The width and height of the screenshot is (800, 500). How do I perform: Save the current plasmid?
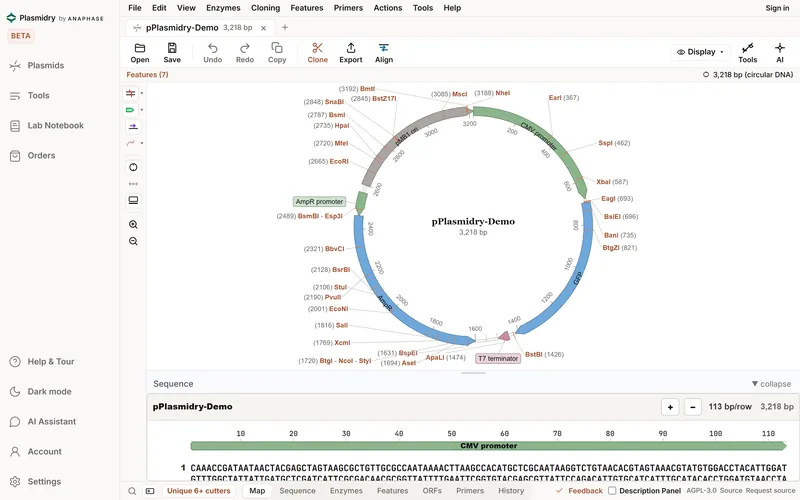coord(172,53)
